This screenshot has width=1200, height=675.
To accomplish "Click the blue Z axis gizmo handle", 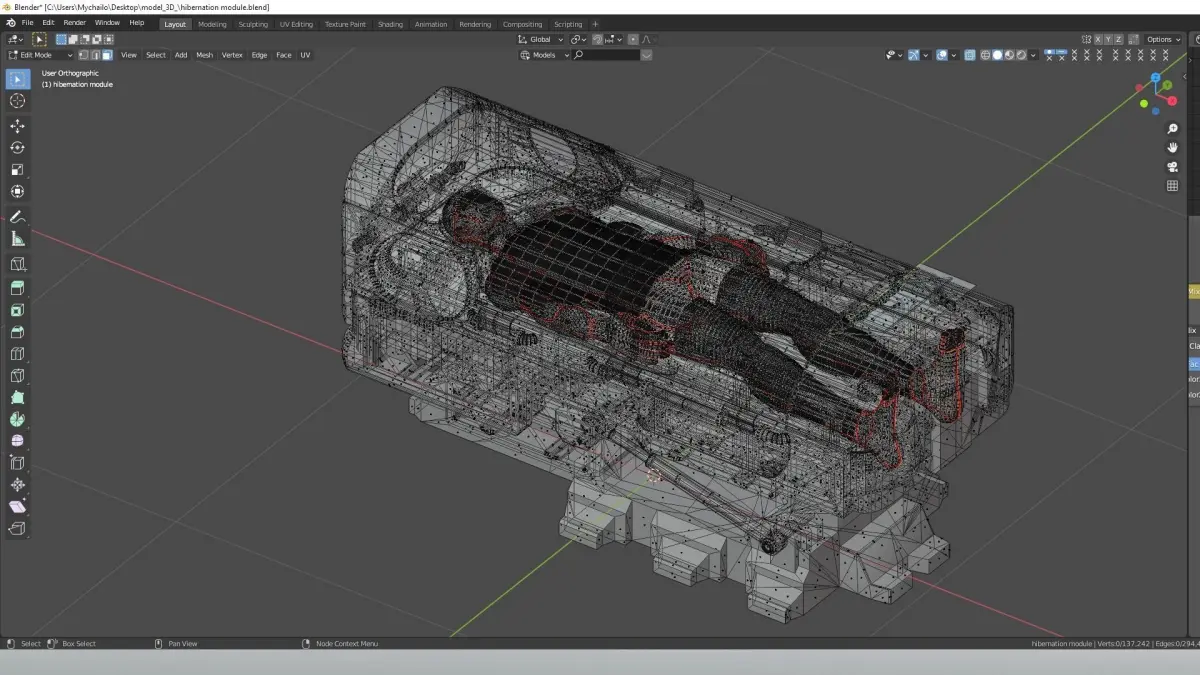I will click(1155, 77).
